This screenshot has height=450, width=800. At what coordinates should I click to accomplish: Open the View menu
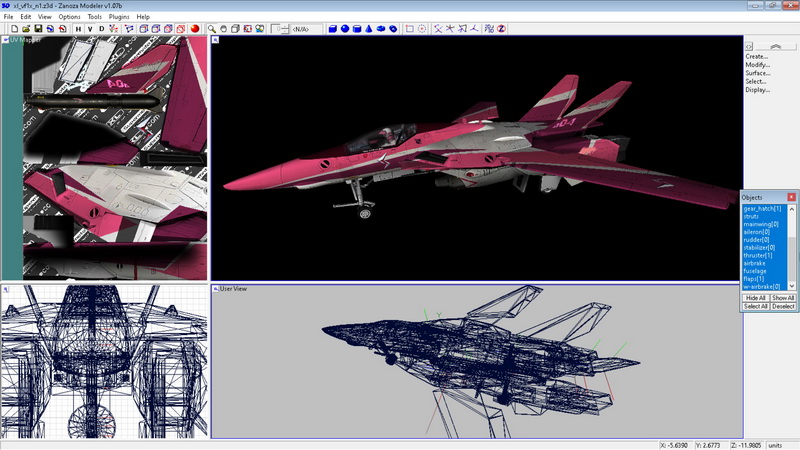(x=45, y=17)
